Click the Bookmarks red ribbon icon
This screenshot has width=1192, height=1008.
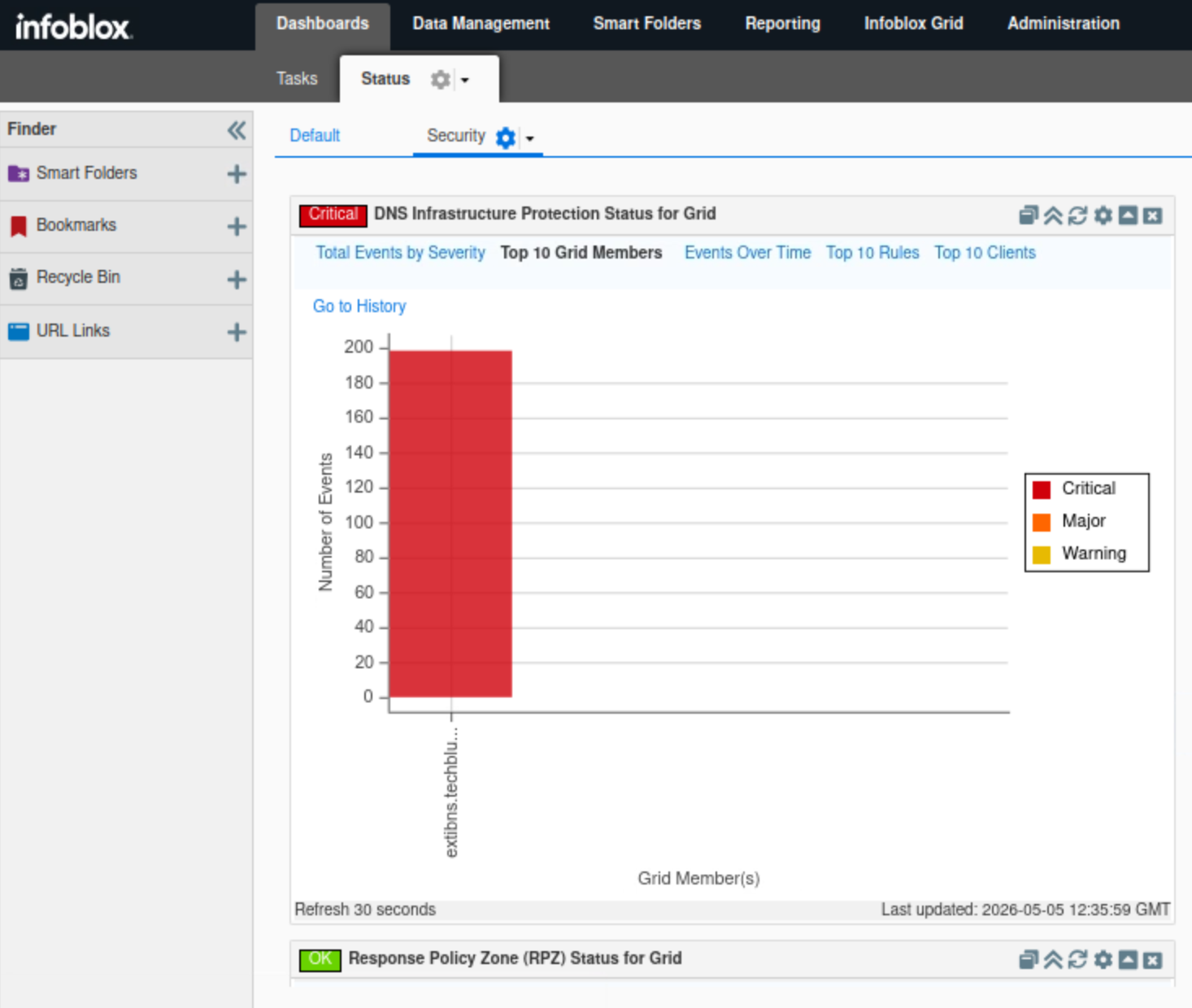click(19, 226)
